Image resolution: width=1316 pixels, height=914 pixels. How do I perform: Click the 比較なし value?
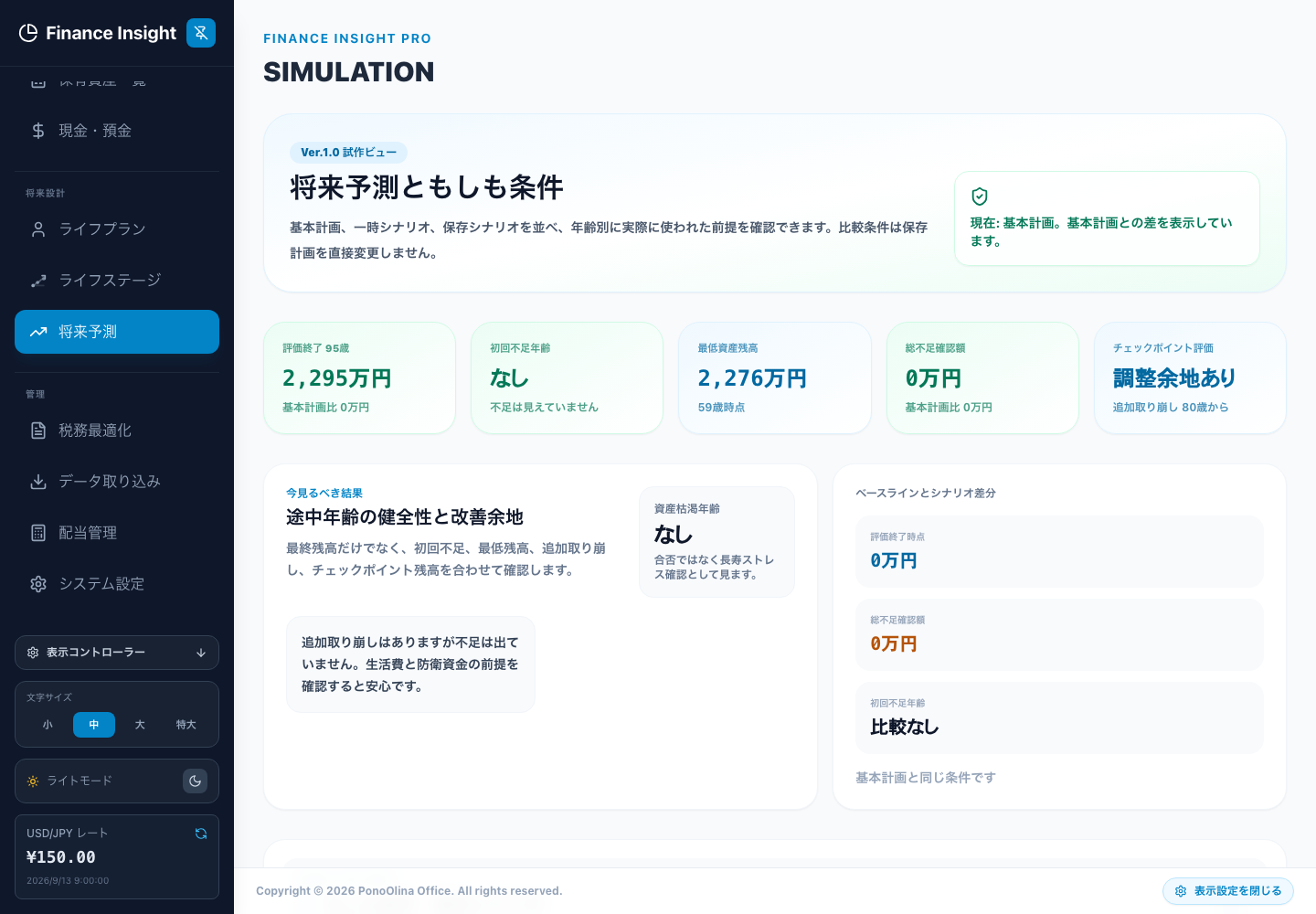point(905,728)
